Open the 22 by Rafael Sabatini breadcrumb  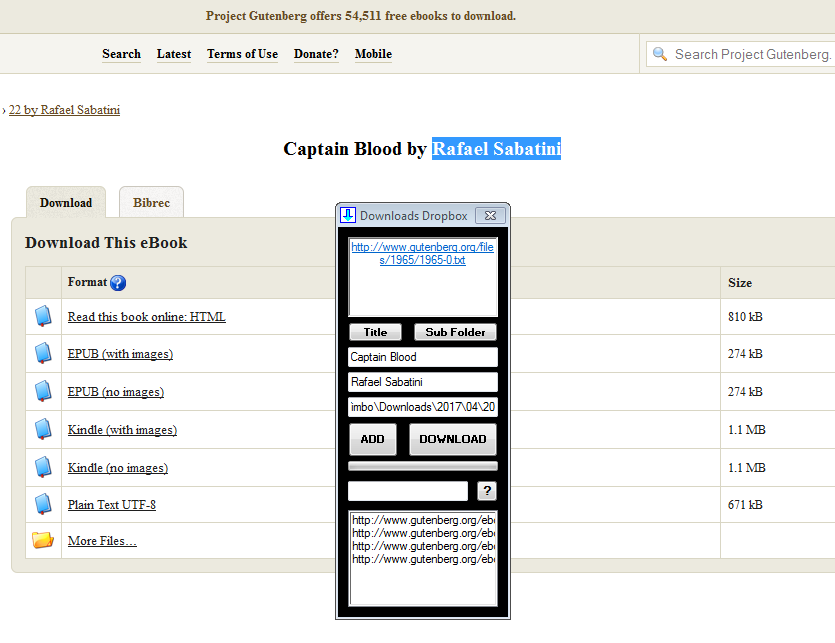(x=64, y=110)
